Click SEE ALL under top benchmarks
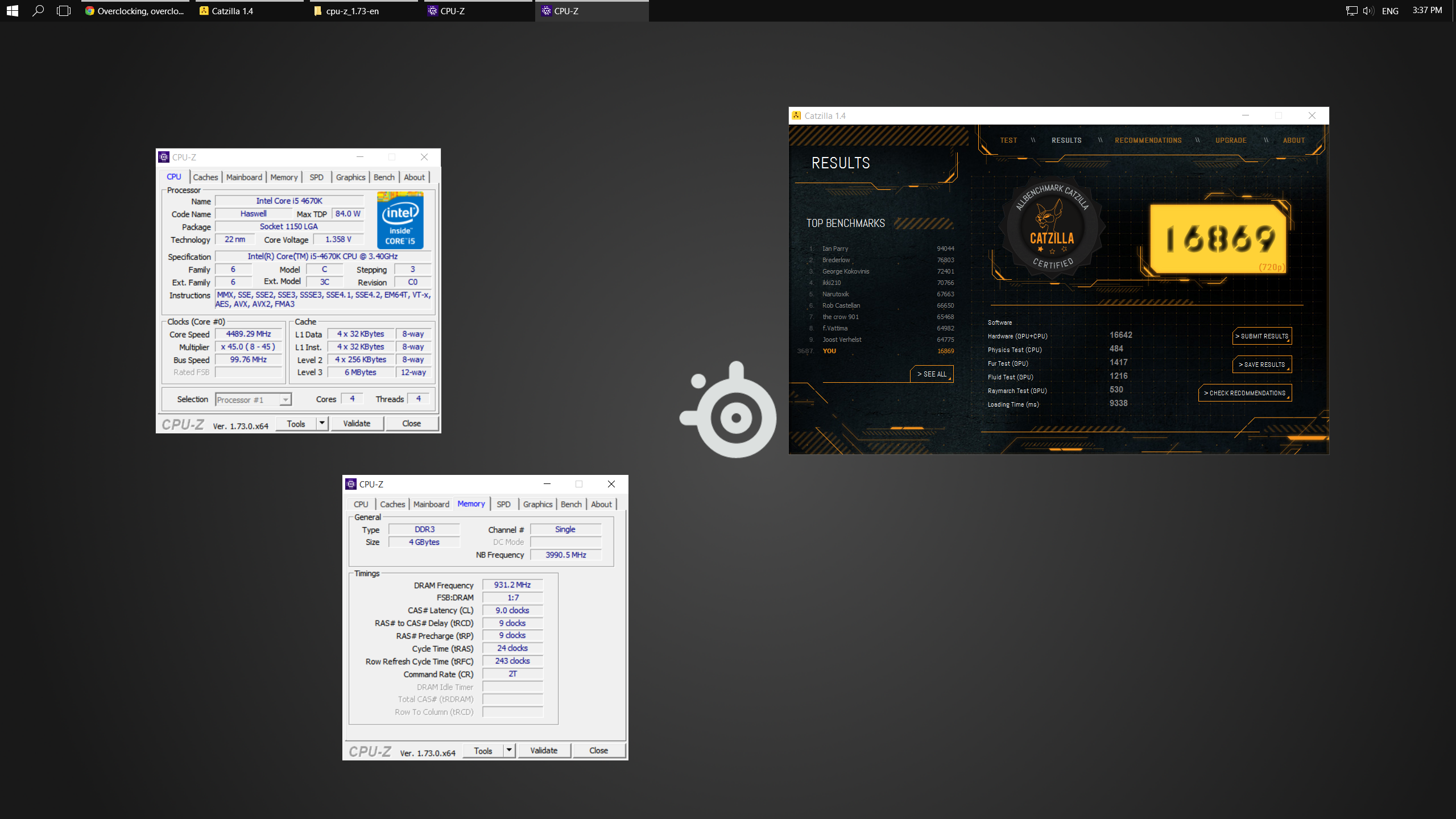Viewport: 1456px width, 819px height. click(932, 374)
